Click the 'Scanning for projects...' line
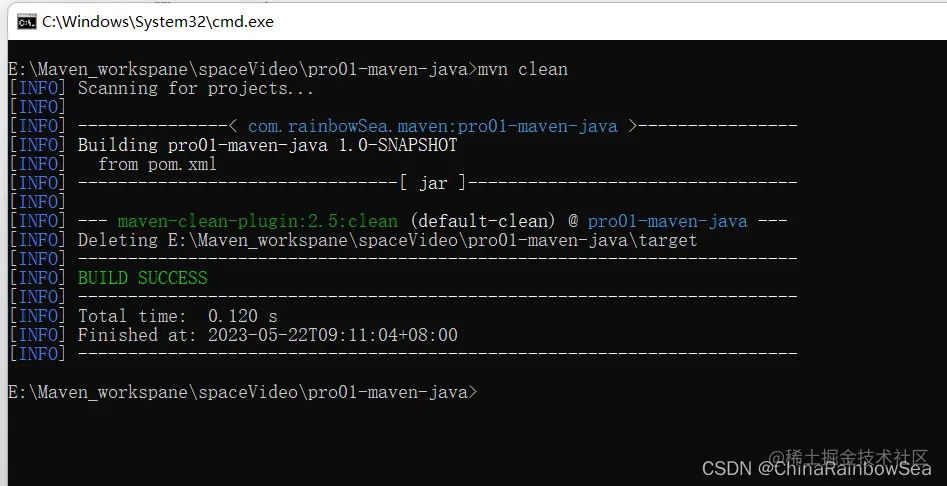947x486 pixels. (x=196, y=89)
